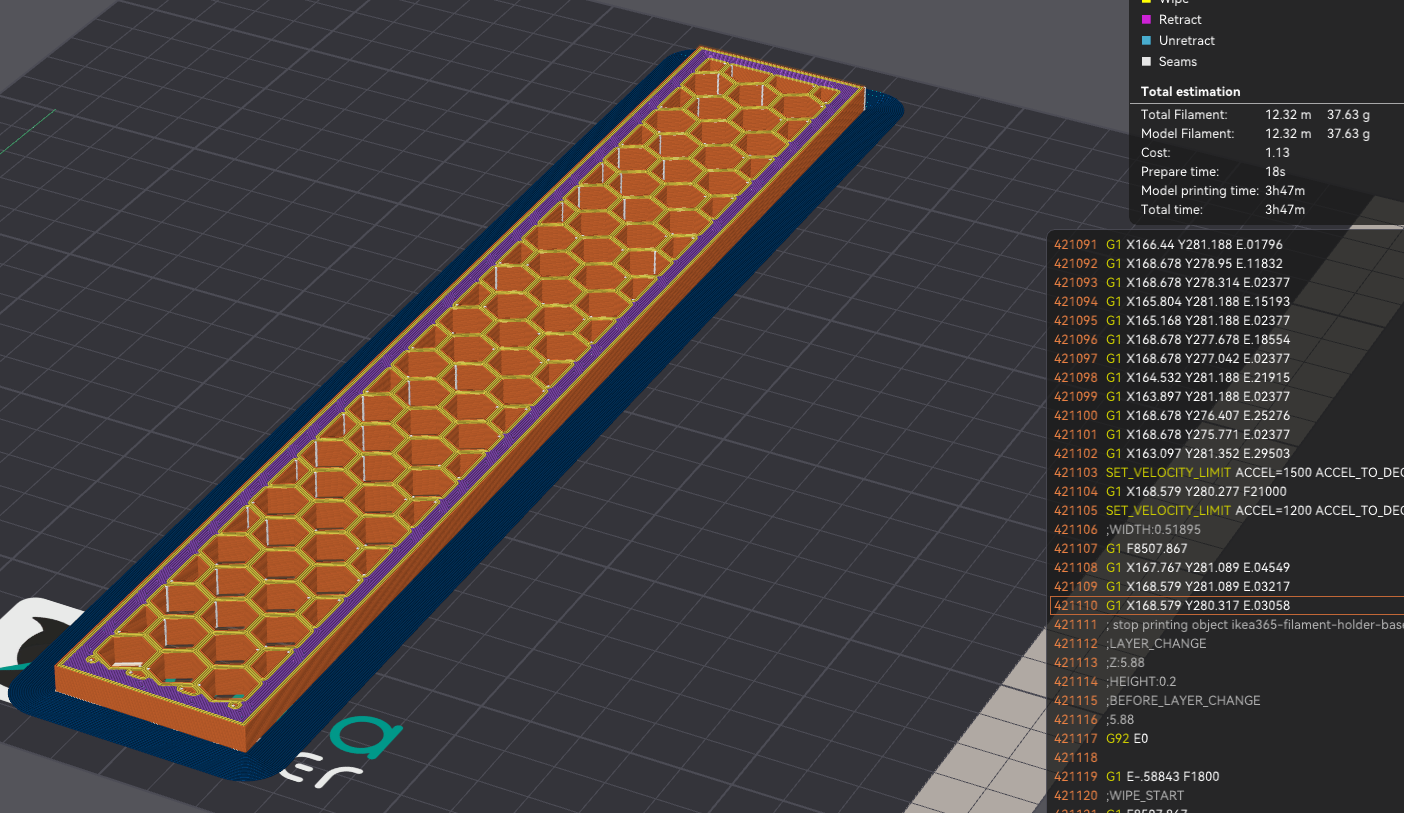The width and height of the screenshot is (1404, 813).
Task: Click the Model Filament label
Action: pos(1188,134)
